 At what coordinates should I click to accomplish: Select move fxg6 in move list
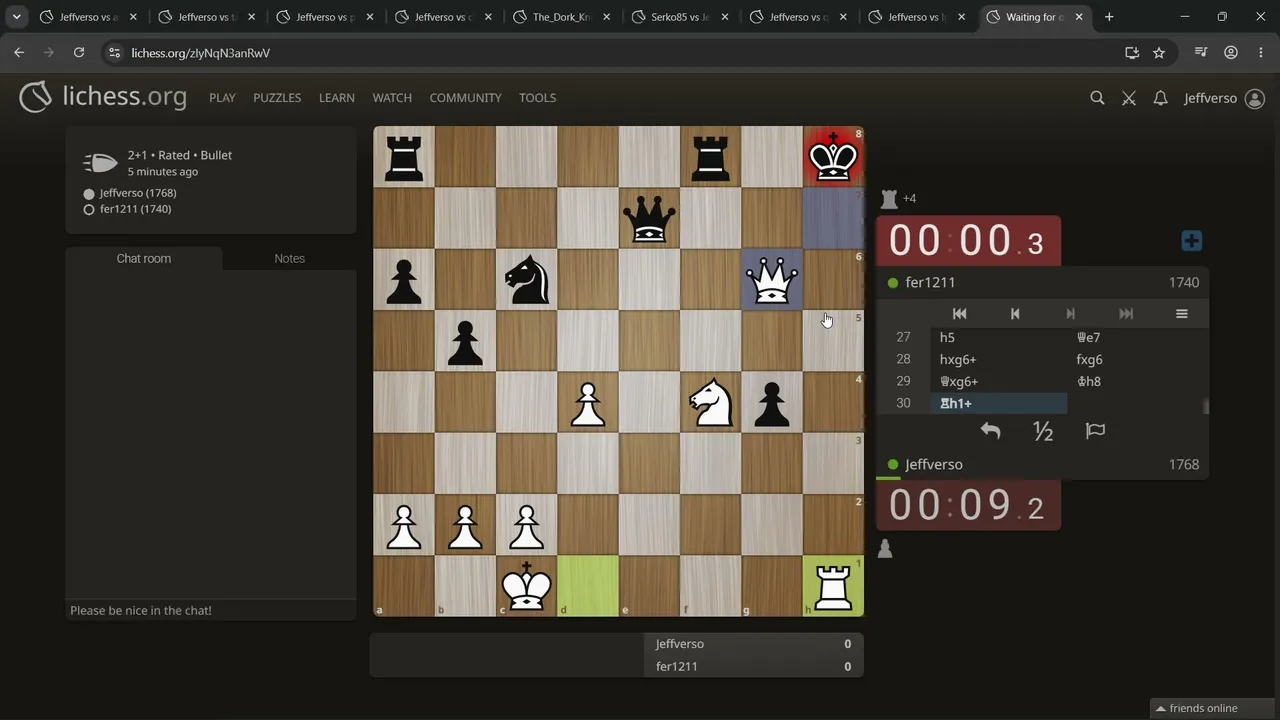(x=1135, y=359)
